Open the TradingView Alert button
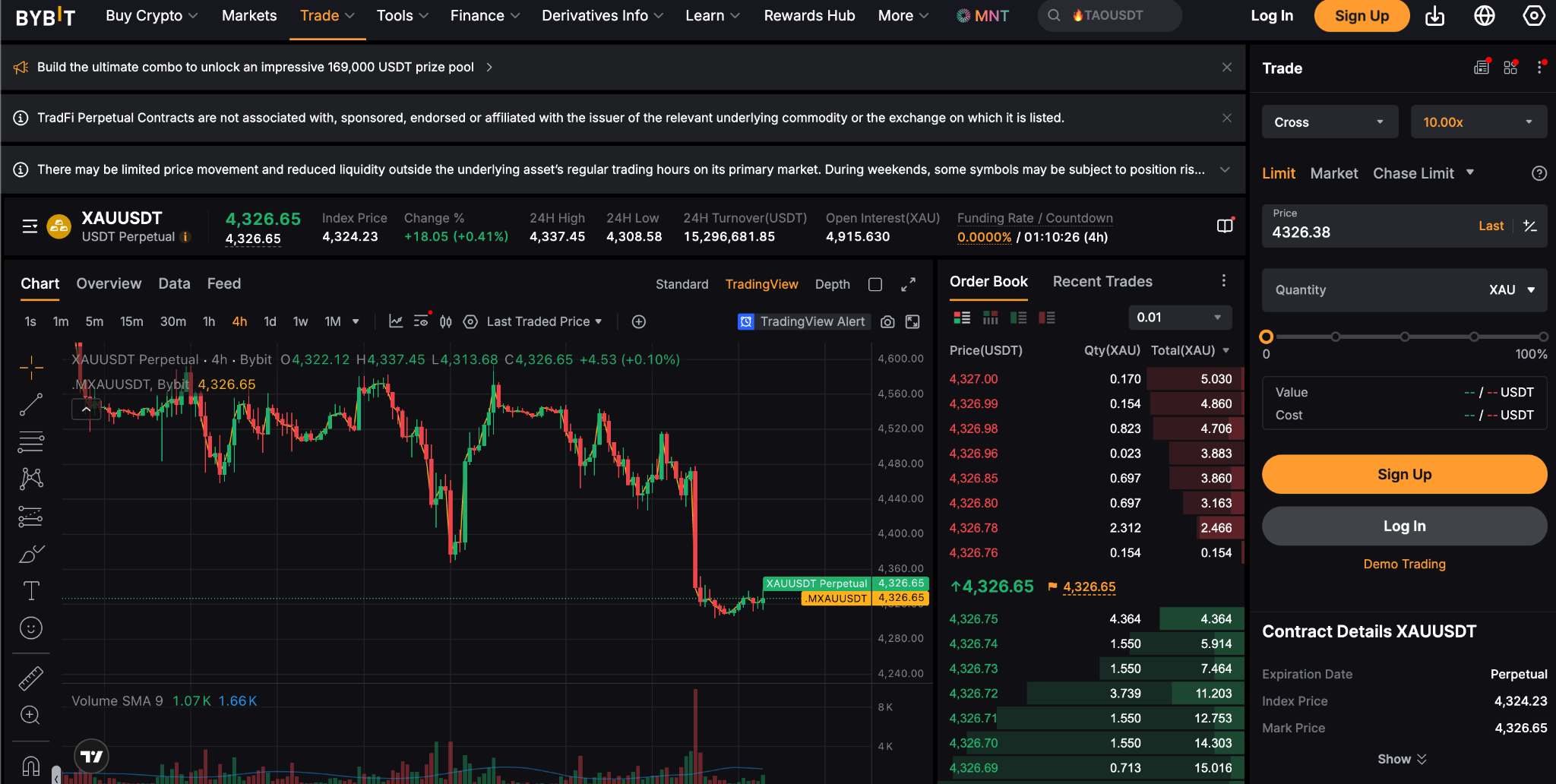 803,321
